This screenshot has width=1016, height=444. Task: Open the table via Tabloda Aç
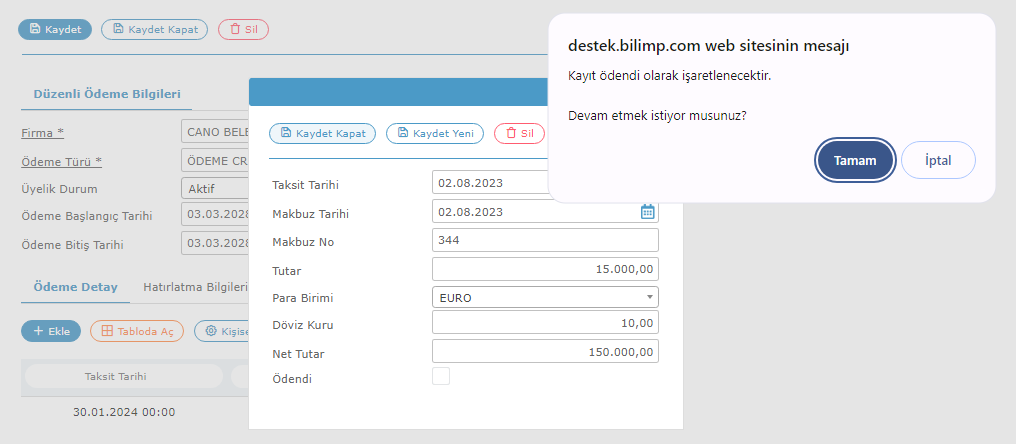pos(137,331)
